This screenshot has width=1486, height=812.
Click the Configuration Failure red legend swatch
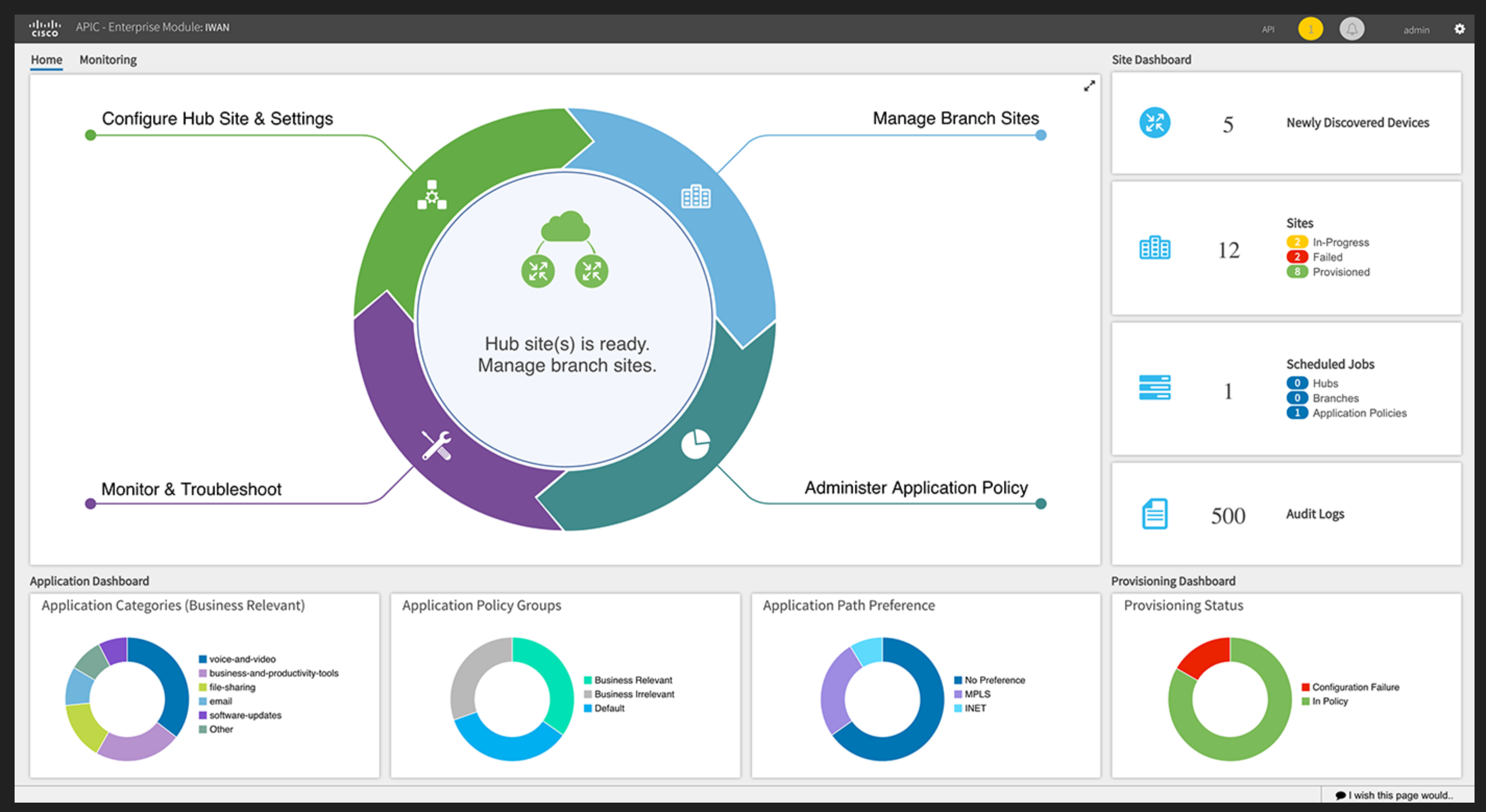tap(1305, 687)
